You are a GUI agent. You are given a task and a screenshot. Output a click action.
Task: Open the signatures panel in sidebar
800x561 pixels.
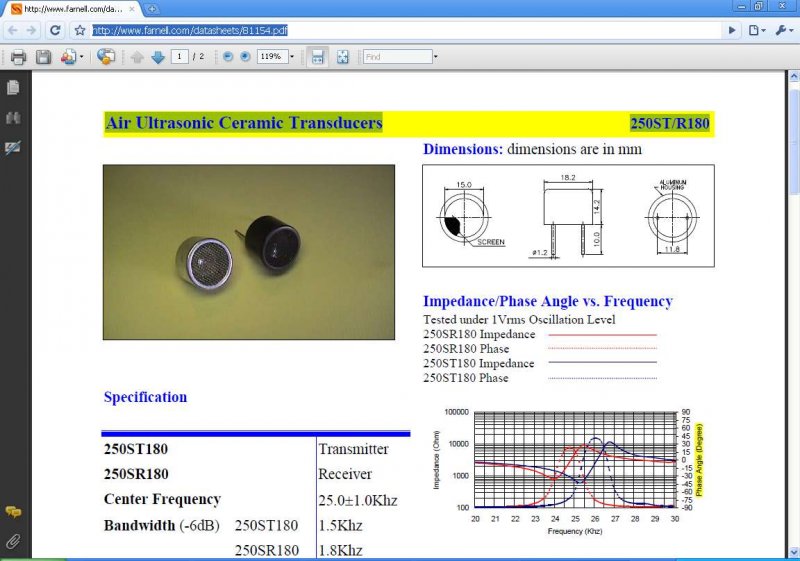tap(13, 147)
